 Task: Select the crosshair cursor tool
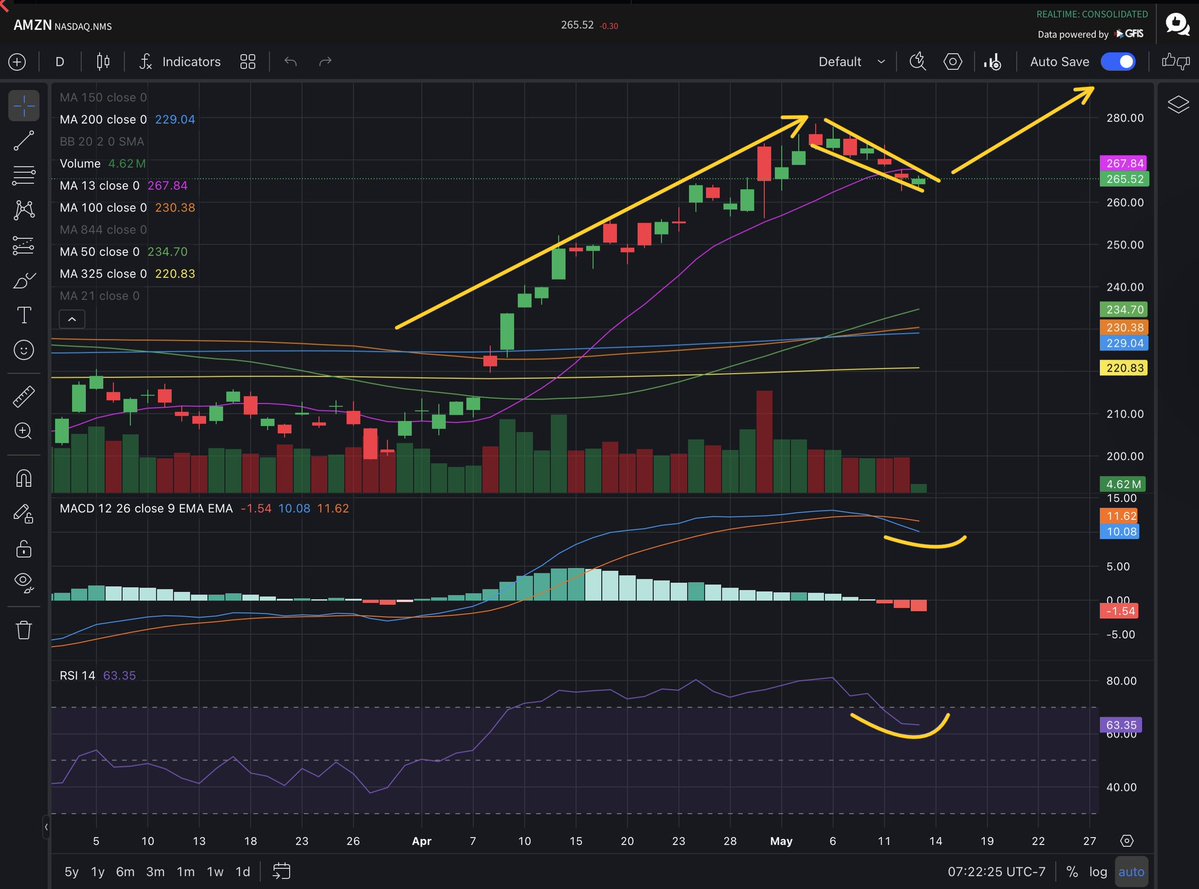24,105
